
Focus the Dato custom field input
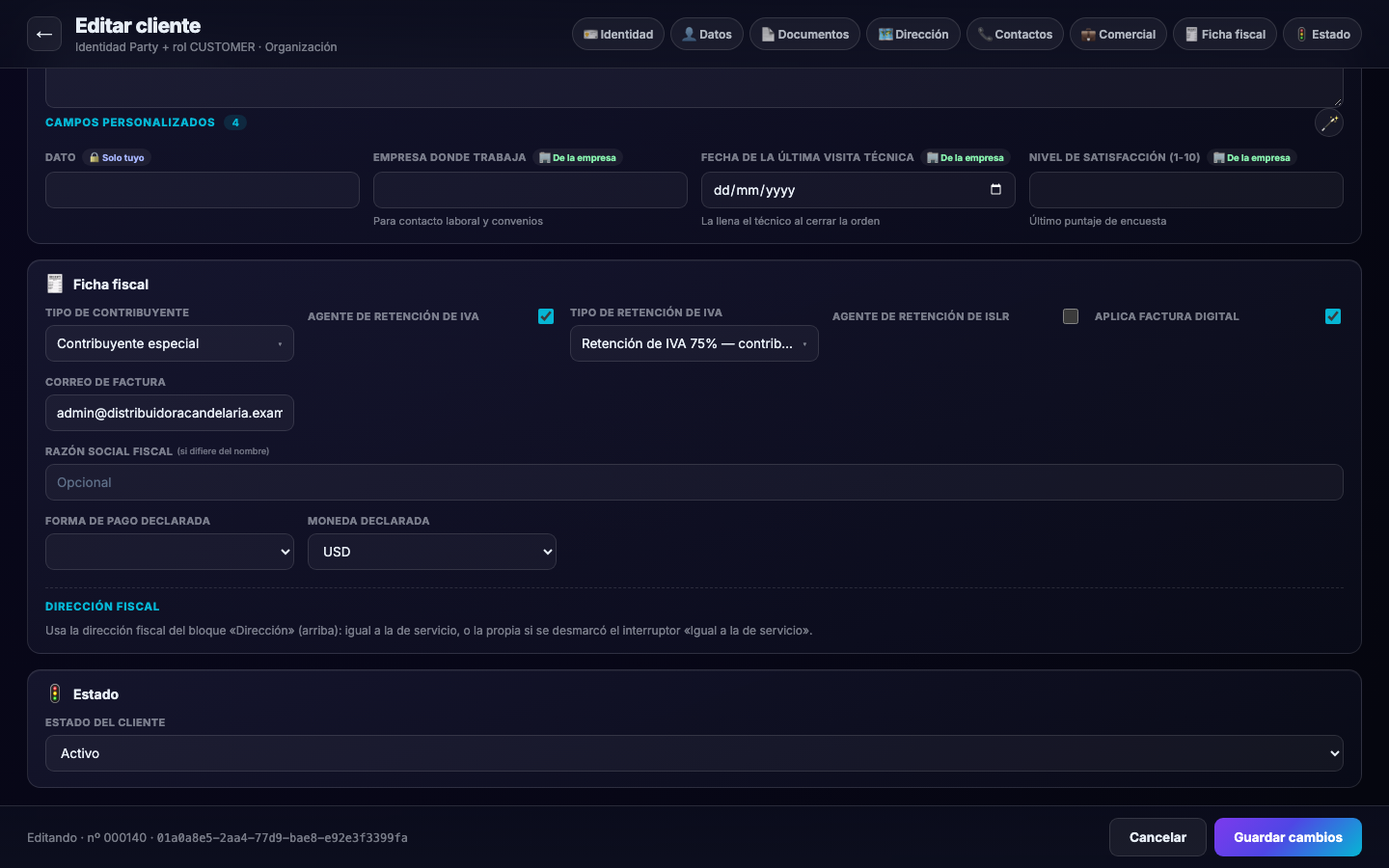[x=203, y=190]
